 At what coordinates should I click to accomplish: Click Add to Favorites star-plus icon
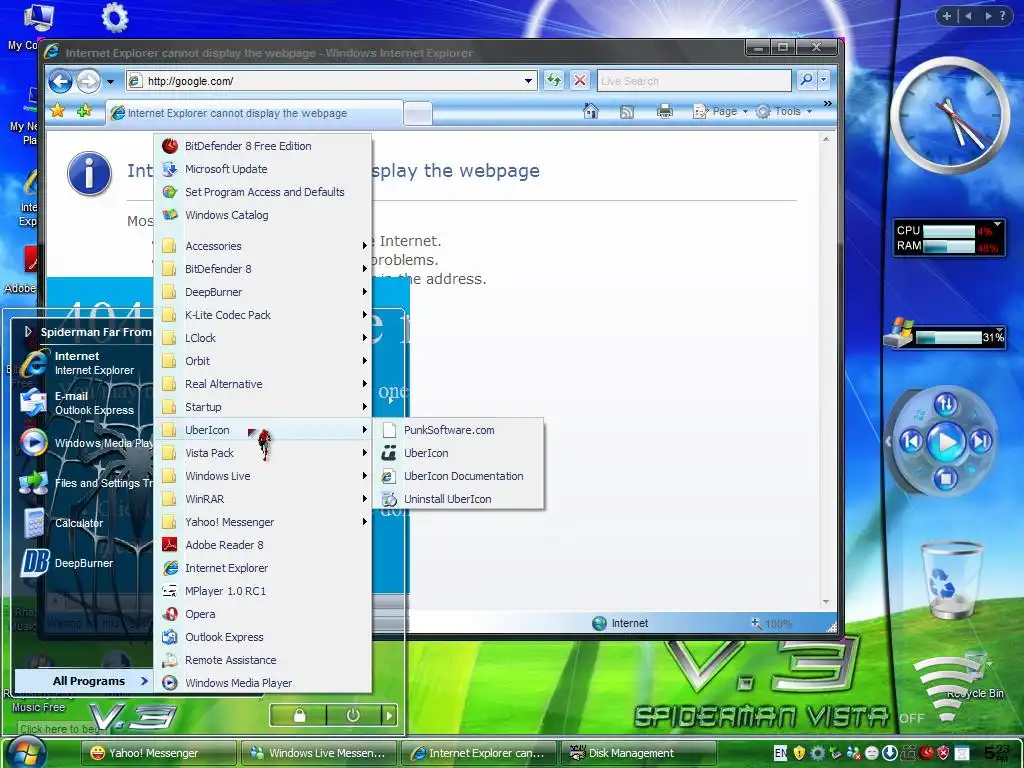click(84, 111)
